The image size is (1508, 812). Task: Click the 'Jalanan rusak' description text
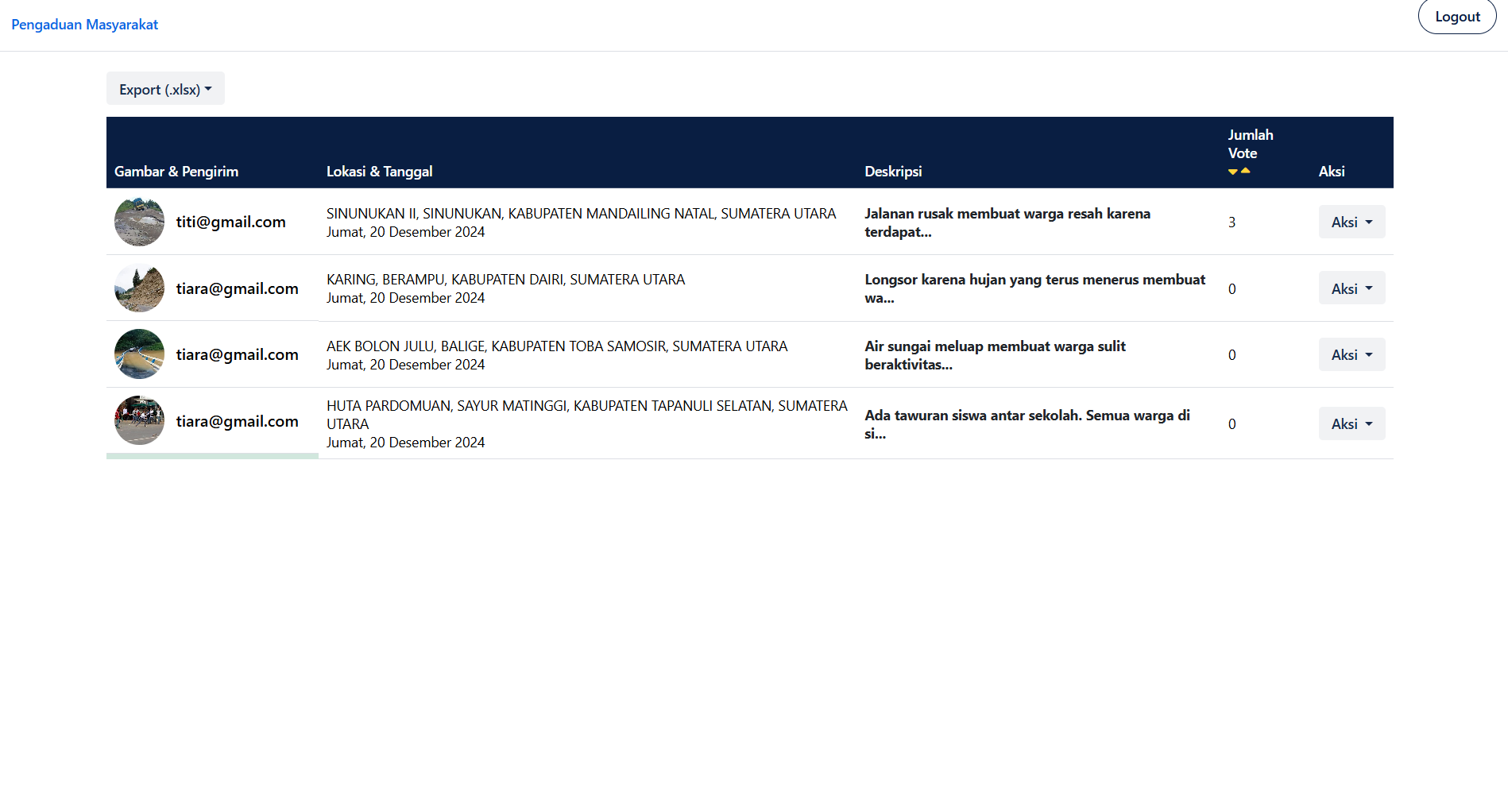[1007, 222]
